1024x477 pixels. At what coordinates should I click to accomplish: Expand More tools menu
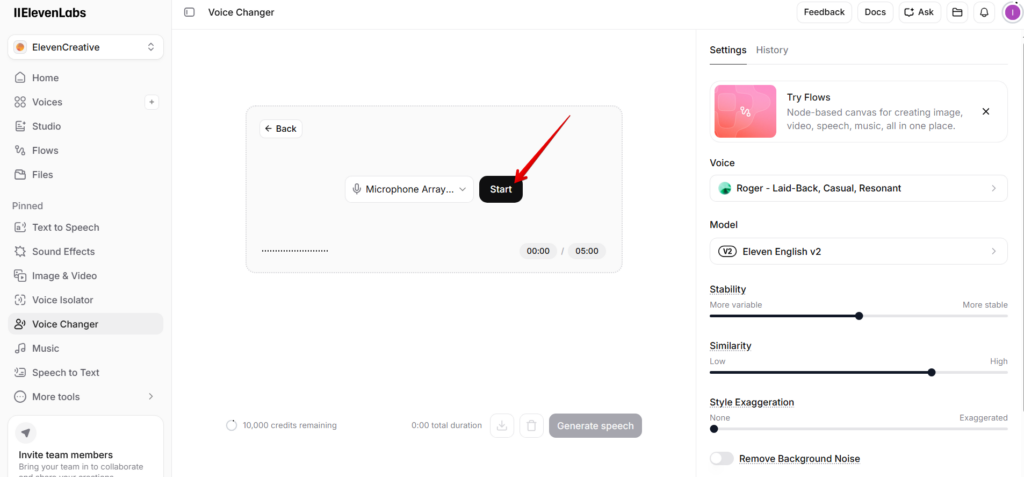pyautogui.click(x=86, y=397)
